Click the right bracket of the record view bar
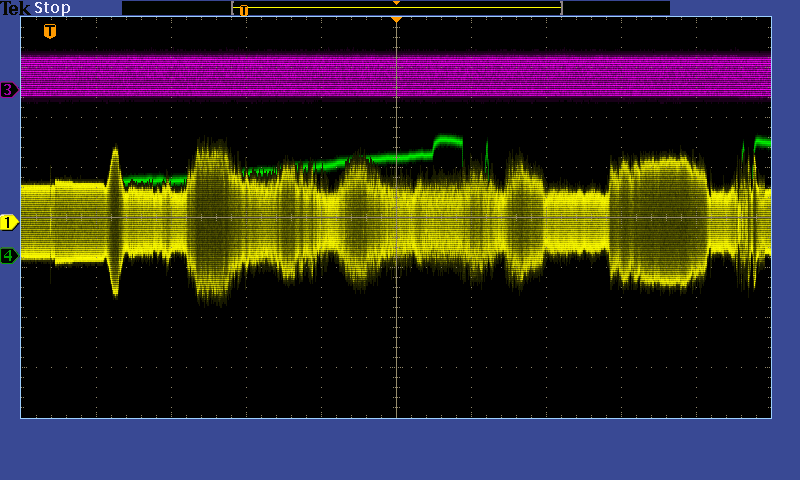This screenshot has width=800, height=480. click(x=561, y=8)
